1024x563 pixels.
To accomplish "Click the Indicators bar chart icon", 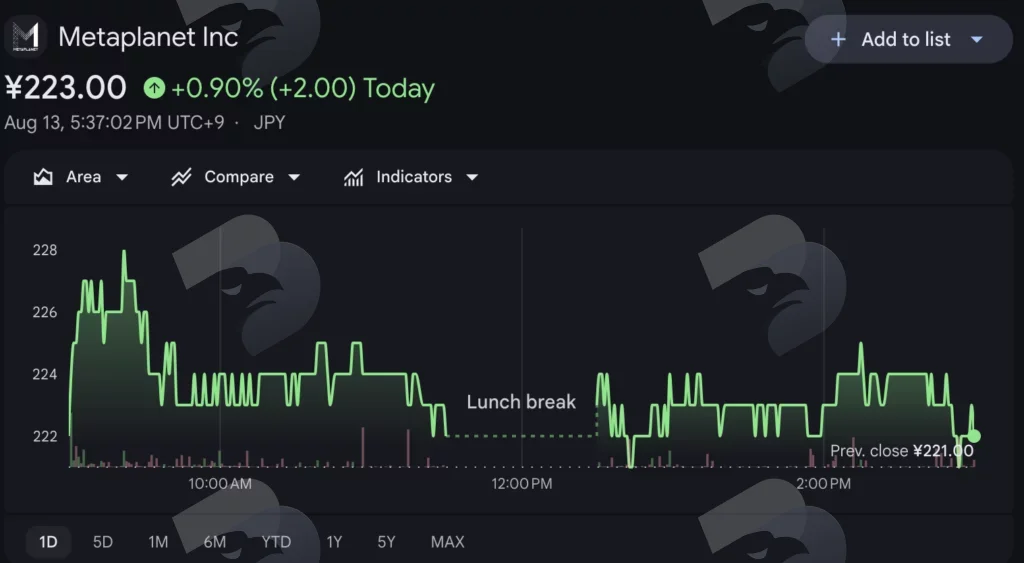I will 353,177.
